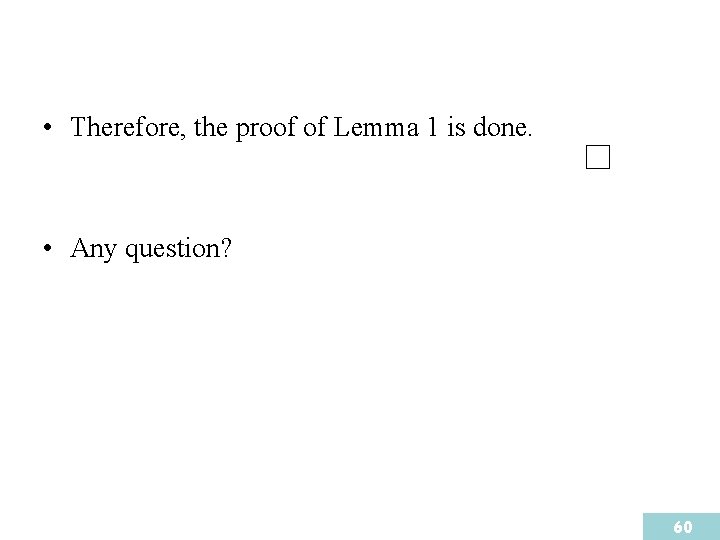
Task: Select the slide number 60
Action: (683, 527)
